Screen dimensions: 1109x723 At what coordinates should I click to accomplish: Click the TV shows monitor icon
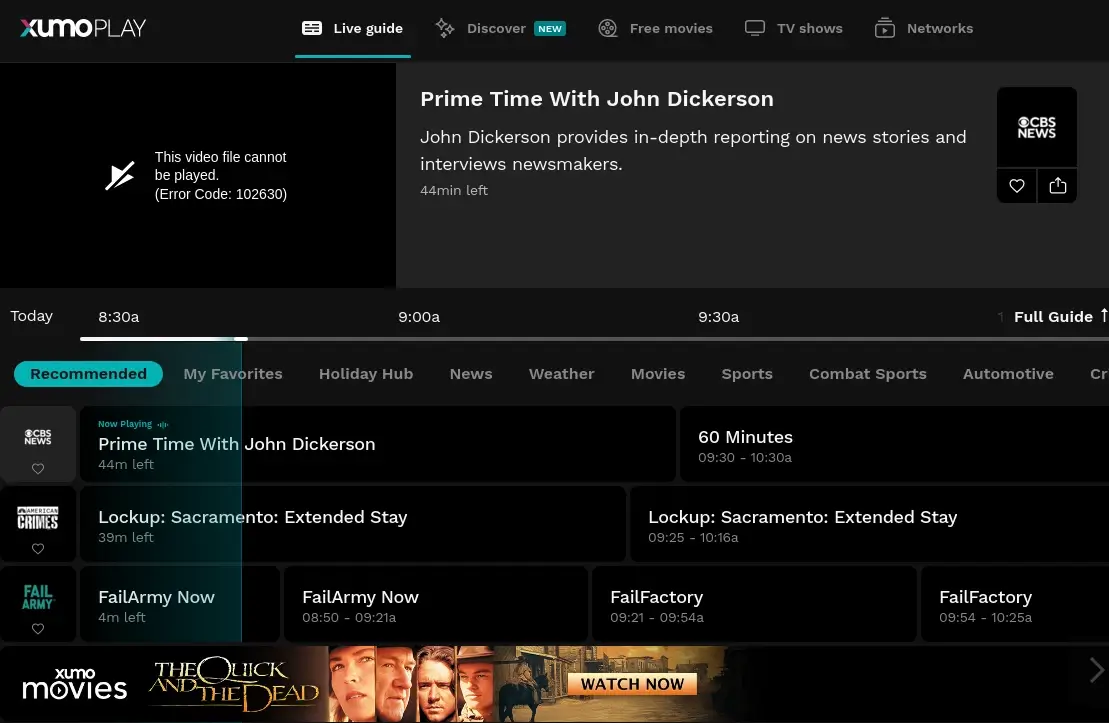[x=755, y=28]
